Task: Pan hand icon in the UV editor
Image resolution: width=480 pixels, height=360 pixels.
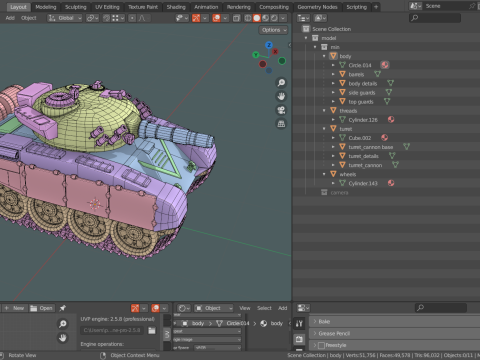Action: (62, 338)
